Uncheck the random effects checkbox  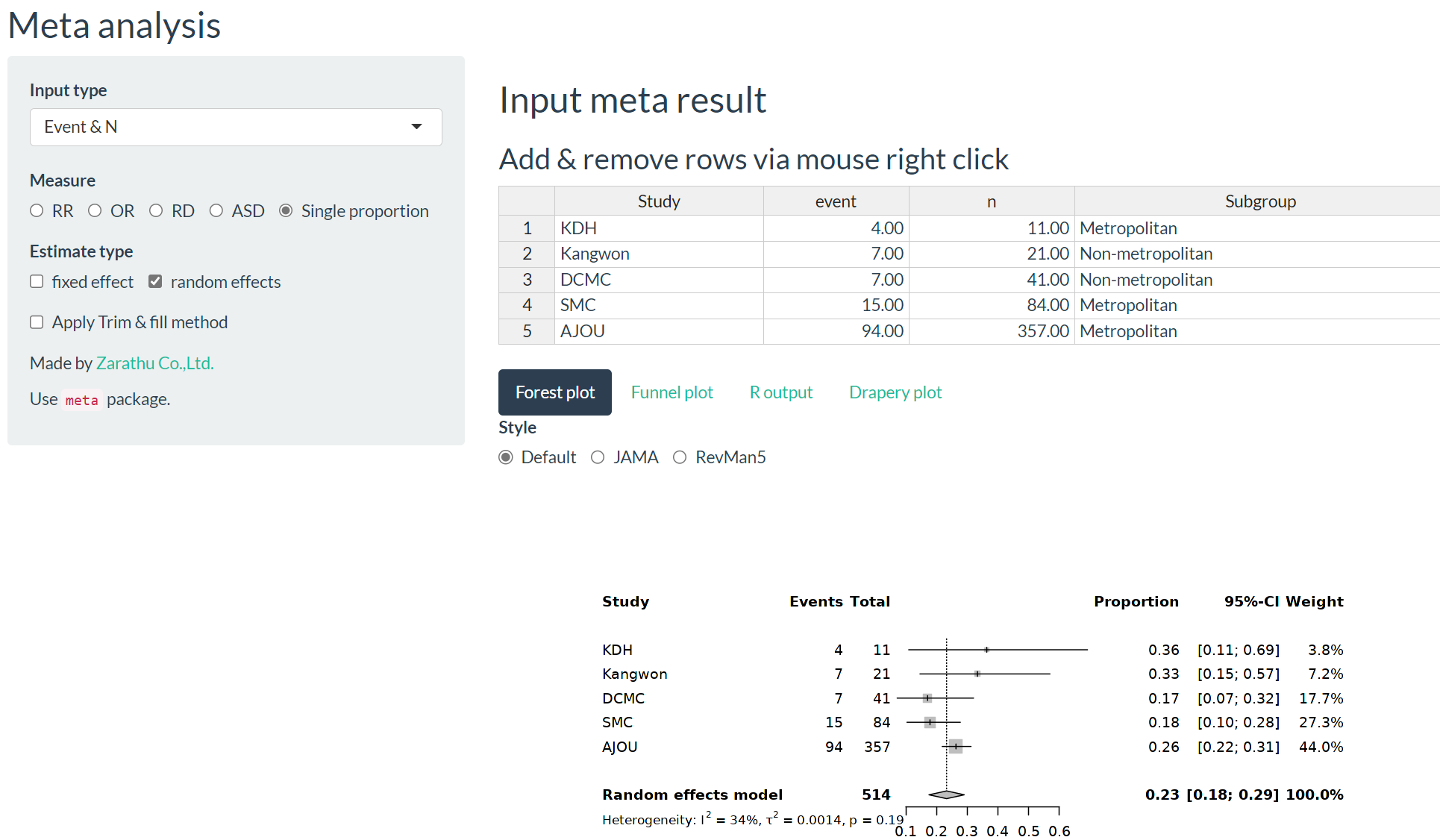point(155,282)
